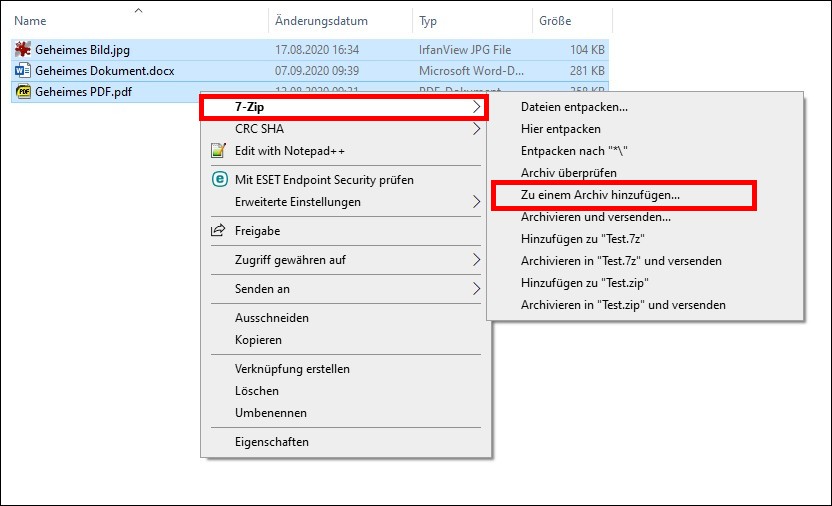Click Archiv überprüfen entry

pos(567,173)
